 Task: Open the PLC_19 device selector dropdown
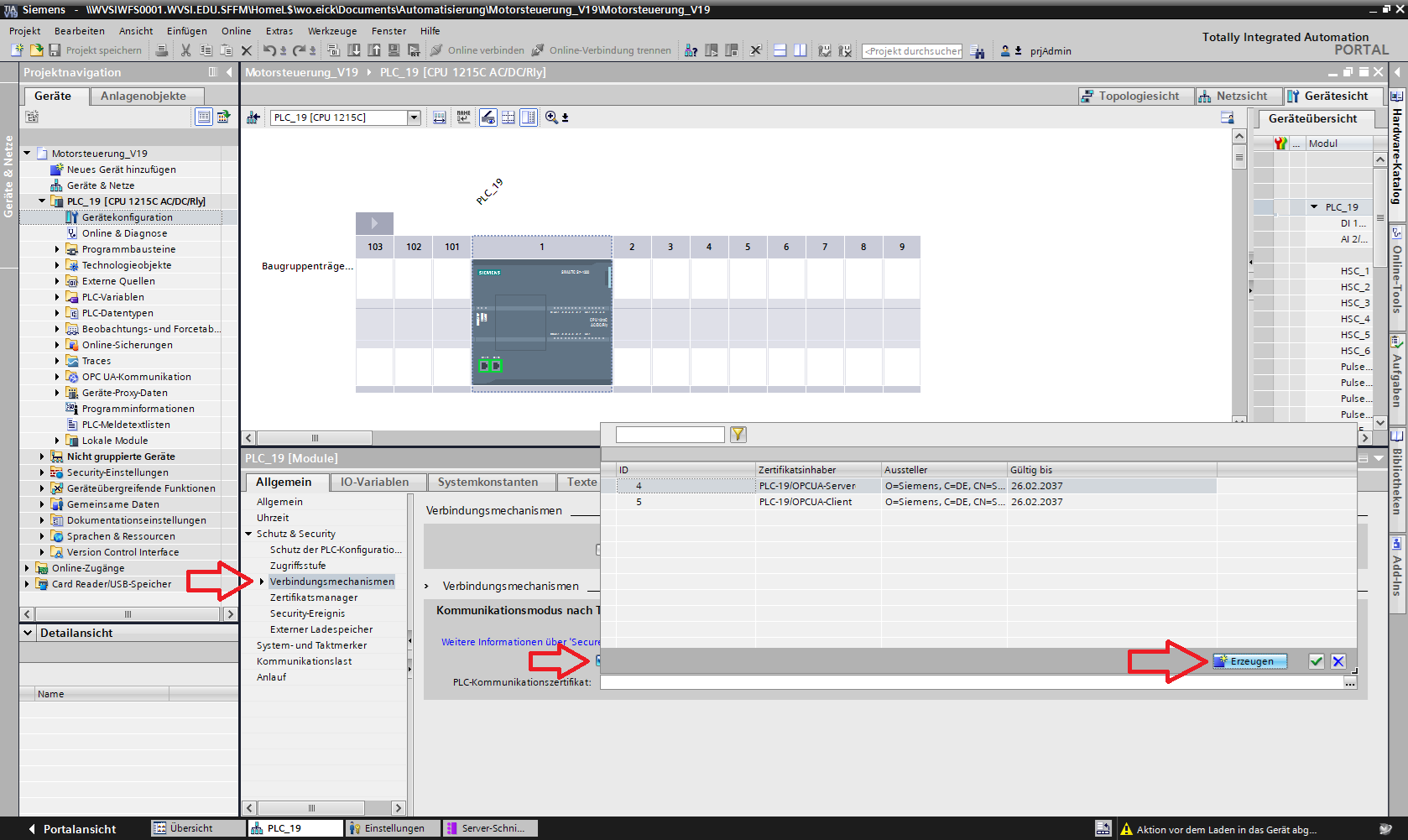tap(414, 117)
